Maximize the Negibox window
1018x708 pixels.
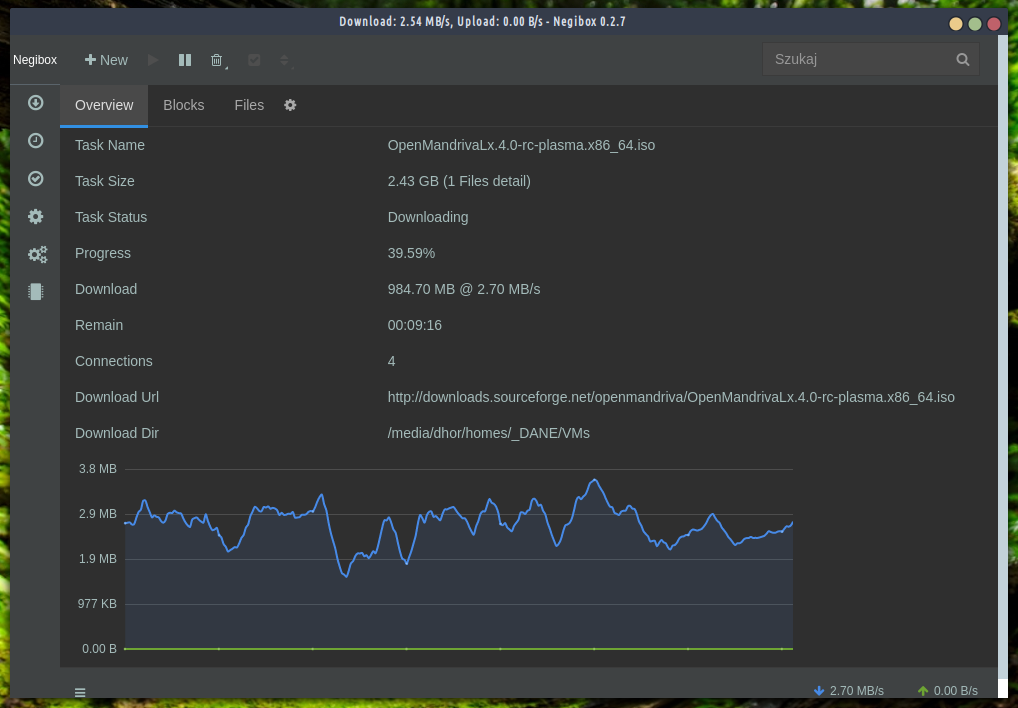coord(975,24)
